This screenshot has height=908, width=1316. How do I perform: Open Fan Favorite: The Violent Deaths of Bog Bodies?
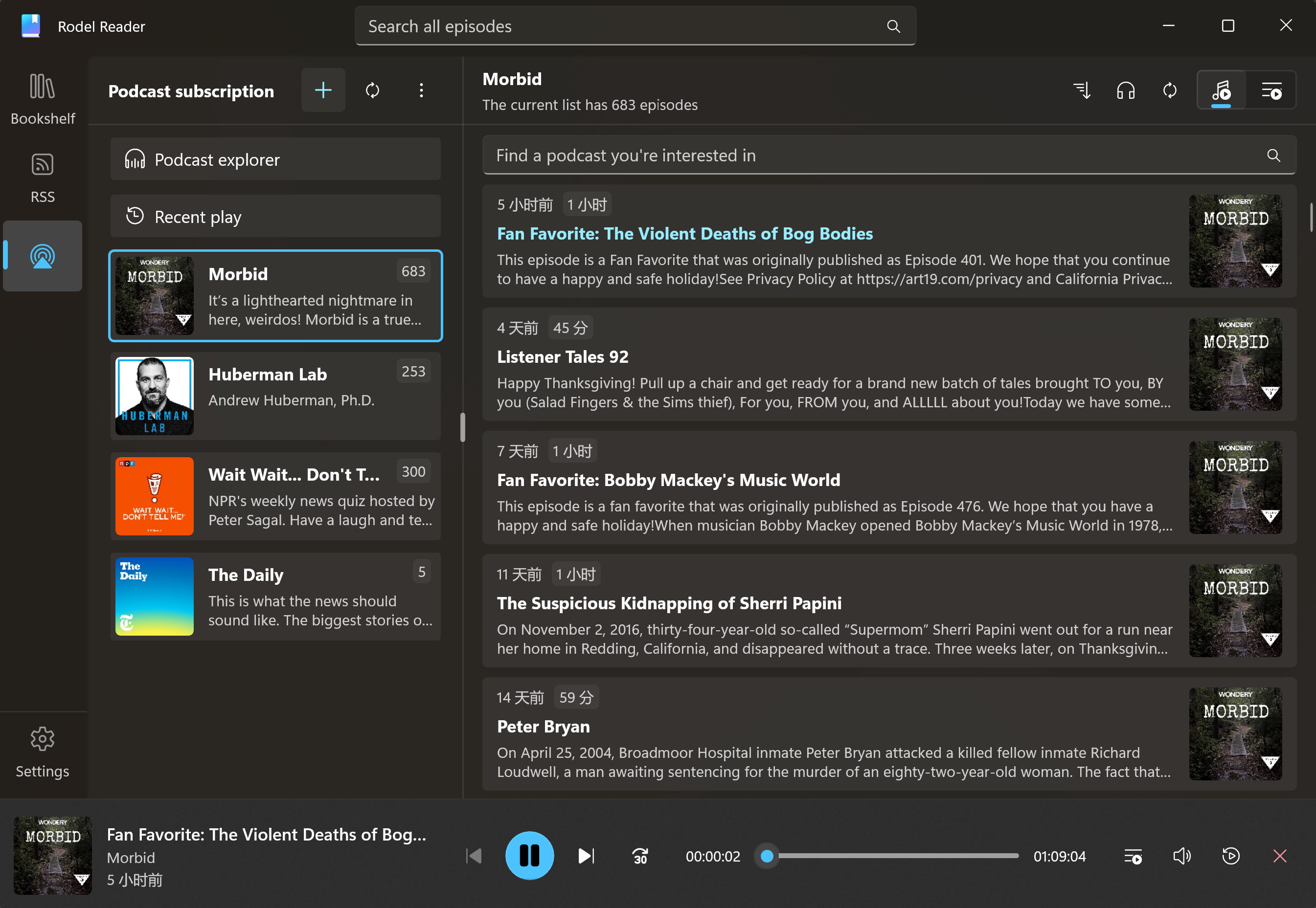(x=889, y=241)
